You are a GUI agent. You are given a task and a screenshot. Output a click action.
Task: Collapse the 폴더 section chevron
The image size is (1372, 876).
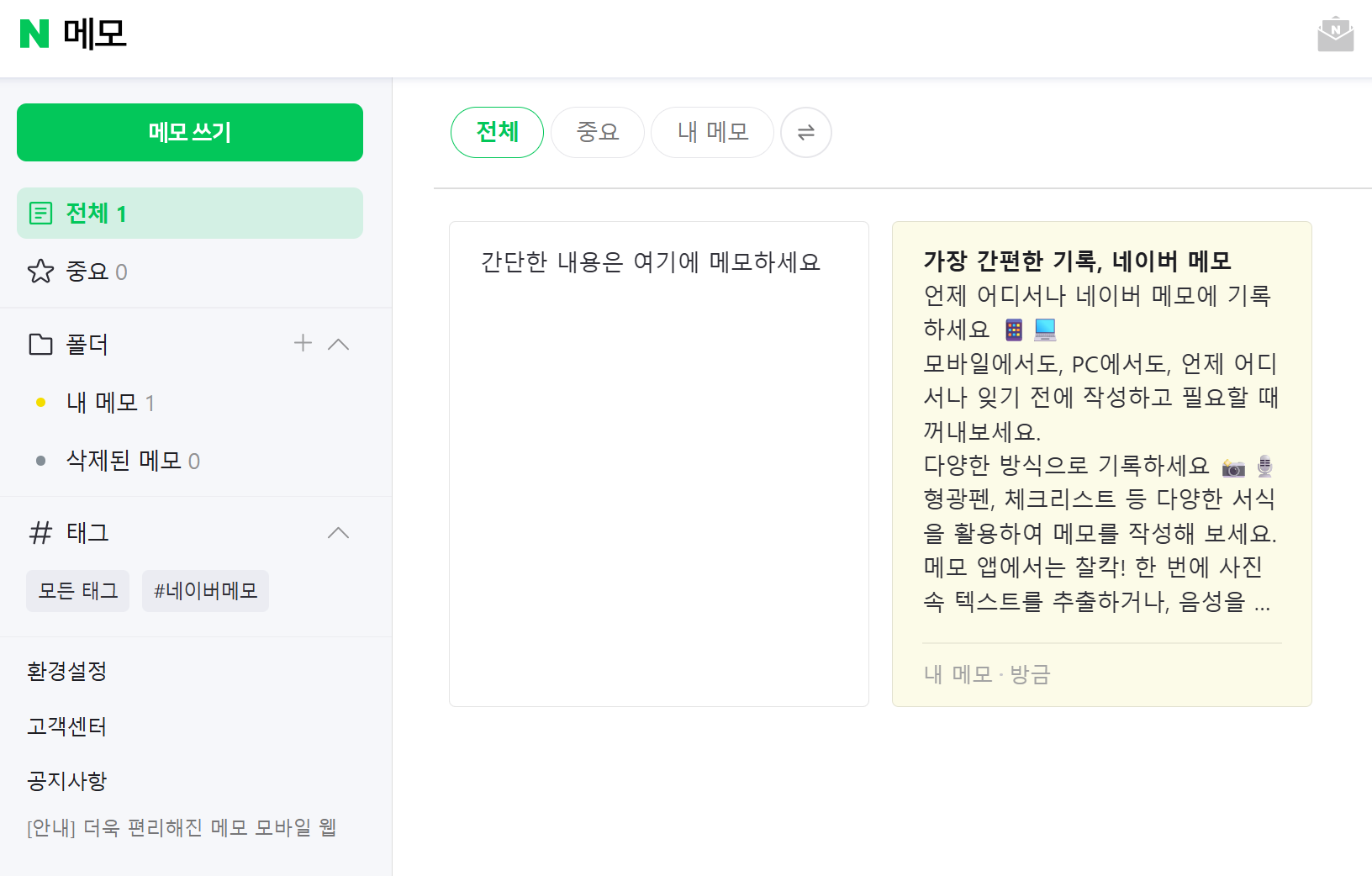(338, 344)
